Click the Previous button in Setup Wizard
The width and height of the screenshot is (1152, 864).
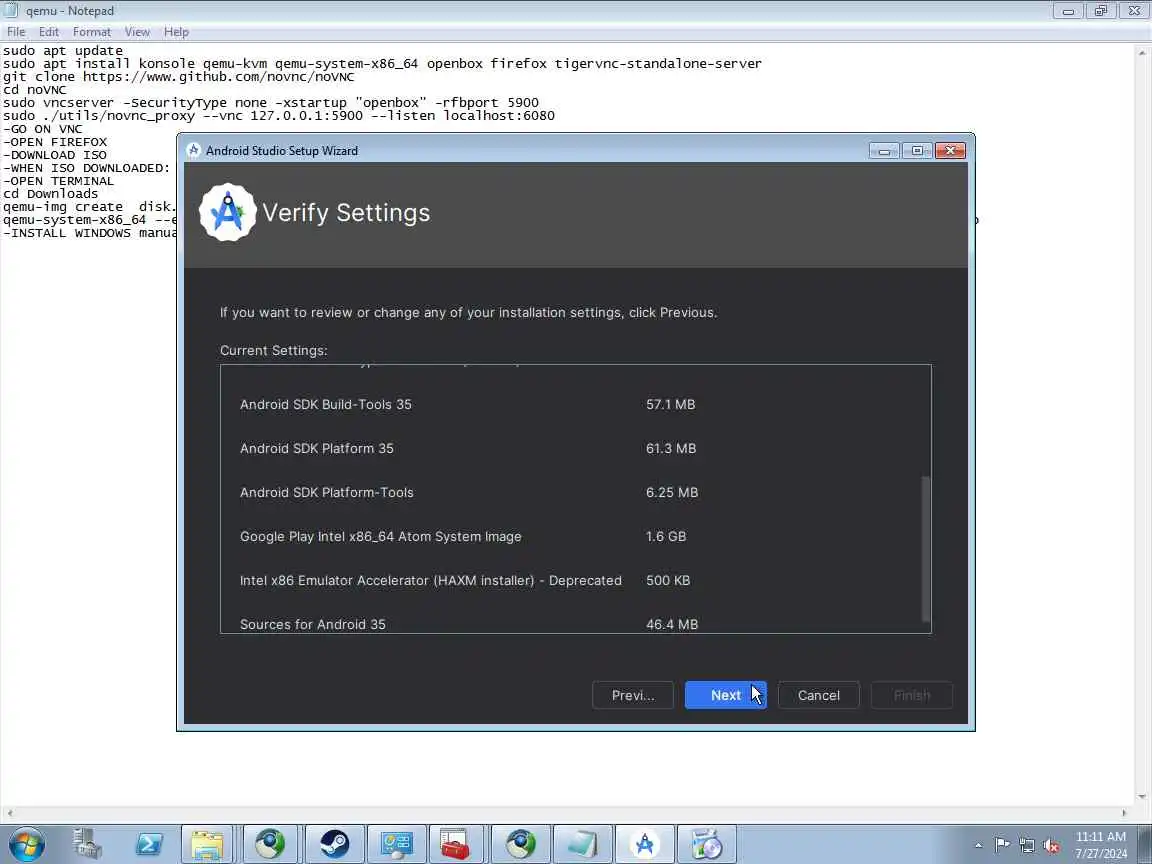click(x=633, y=695)
